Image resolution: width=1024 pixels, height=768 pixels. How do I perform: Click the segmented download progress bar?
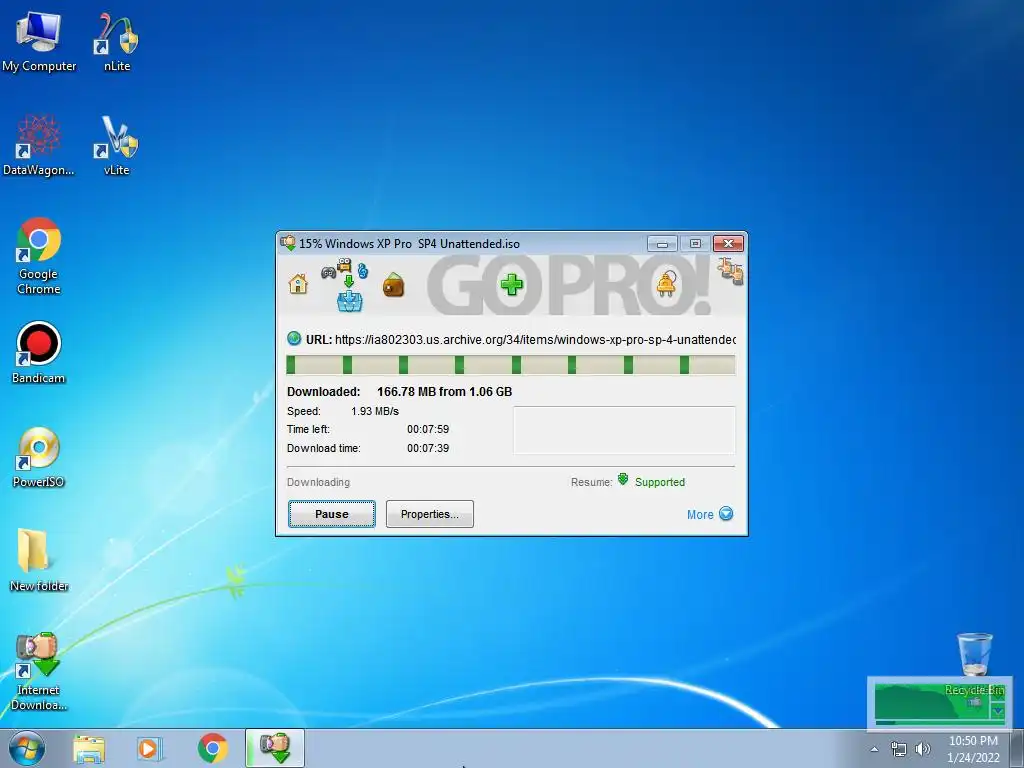(x=511, y=364)
